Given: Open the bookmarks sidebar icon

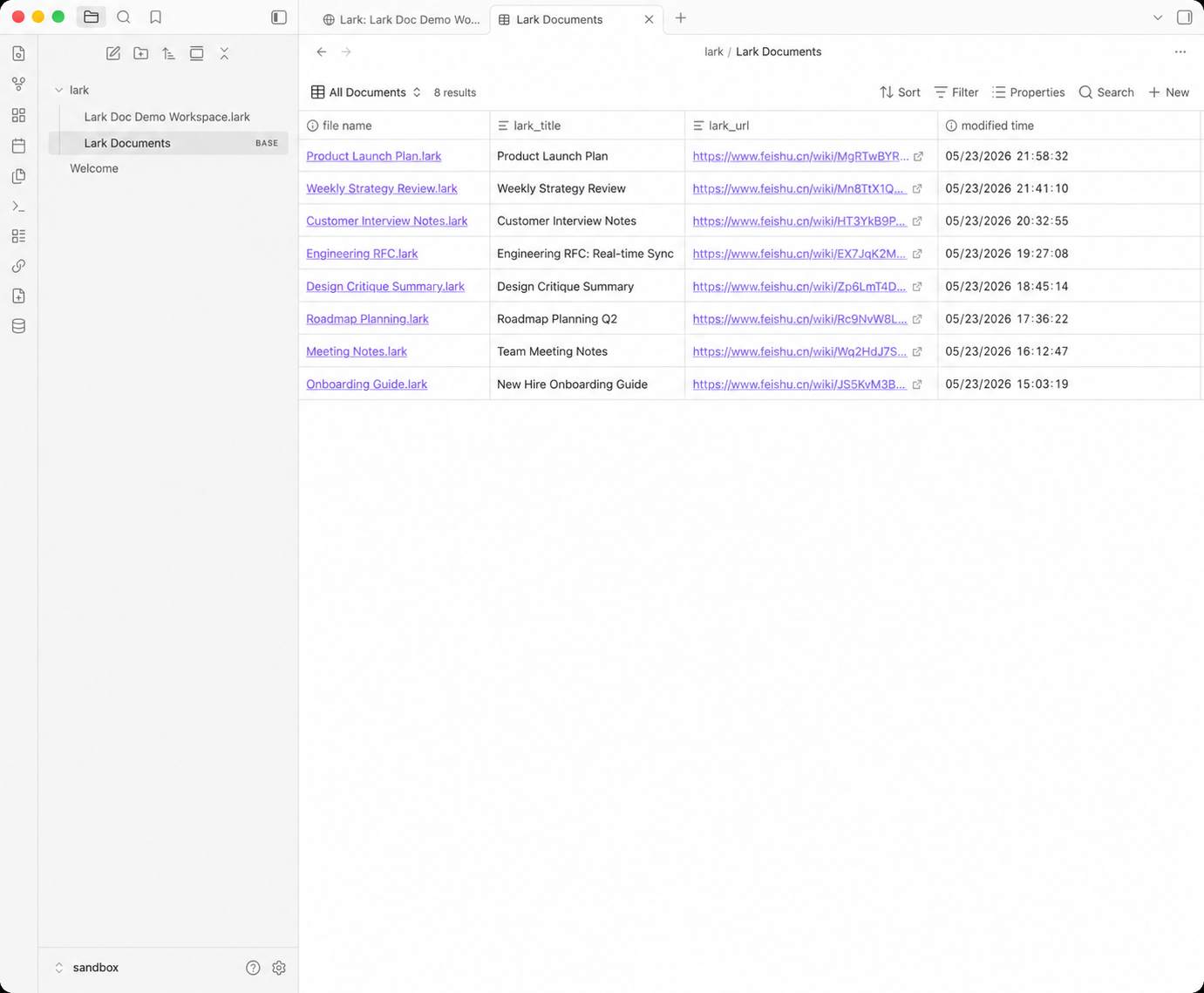Looking at the screenshot, I should coord(155,17).
